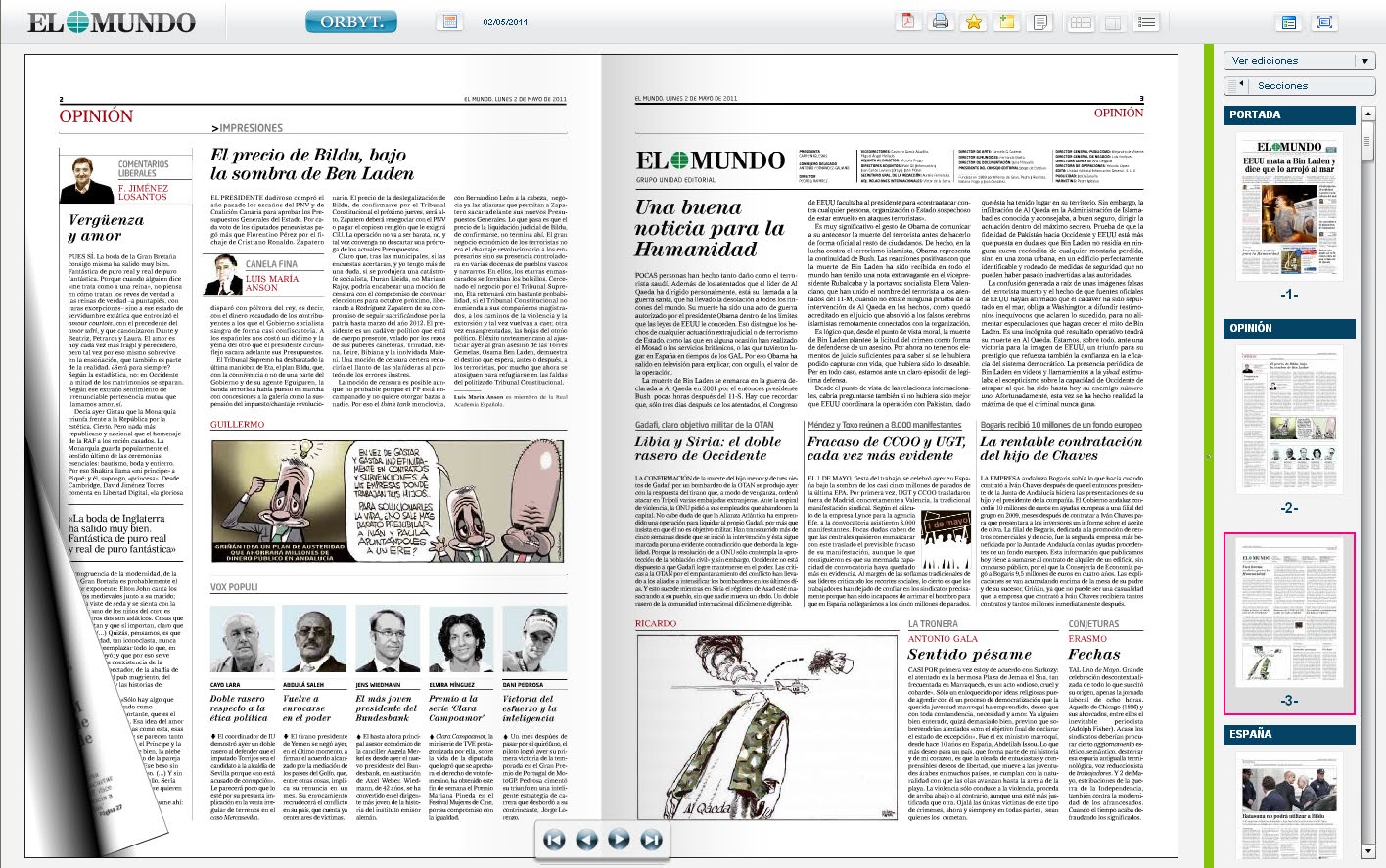Click the 'CANELA FINA' column label
The height and width of the screenshot is (868, 1386).
[x=271, y=264]
